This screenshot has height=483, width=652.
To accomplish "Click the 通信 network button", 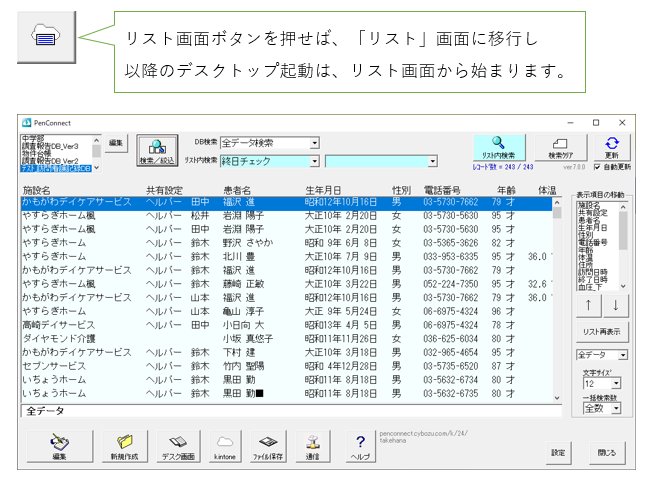I will 312,446.
